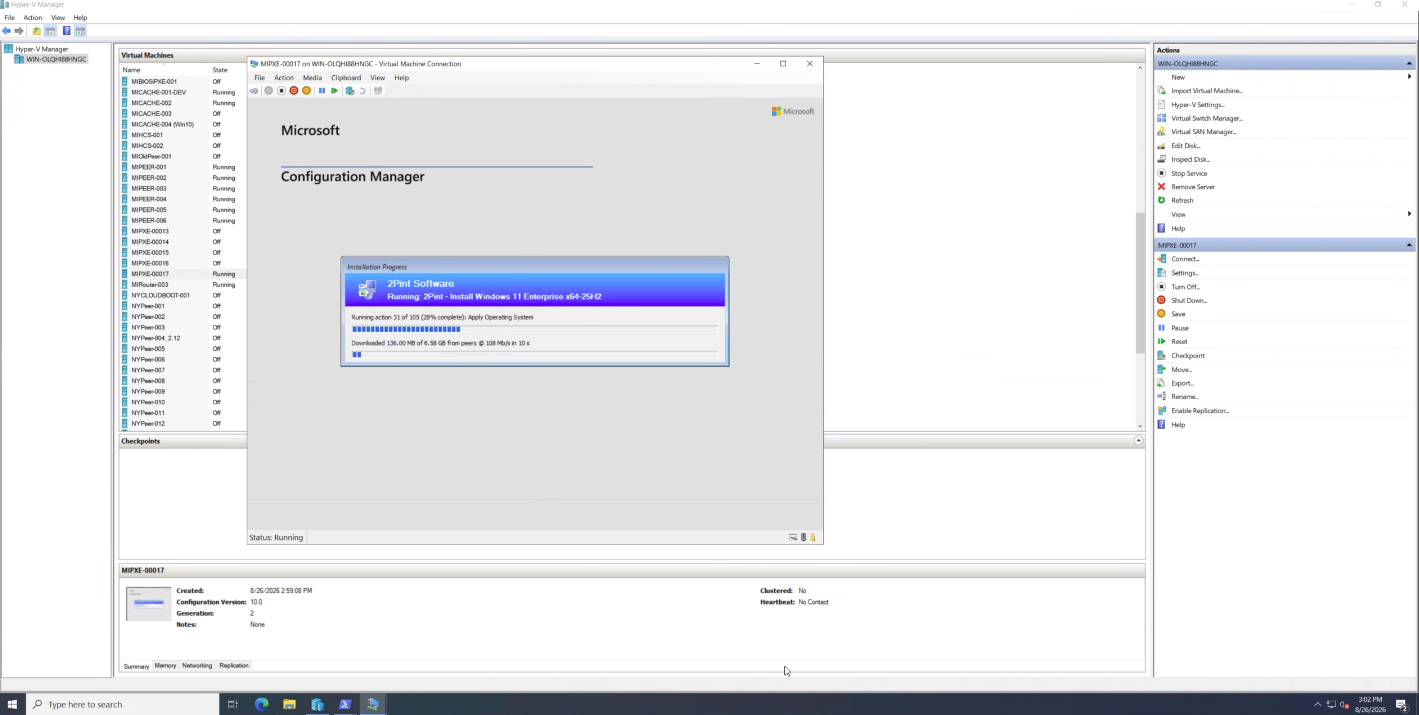Image resolution: width=1419 pixels, height=715 pixels.
Task: Open File menu in Hyper-V Manager
Action: (10, 18)
